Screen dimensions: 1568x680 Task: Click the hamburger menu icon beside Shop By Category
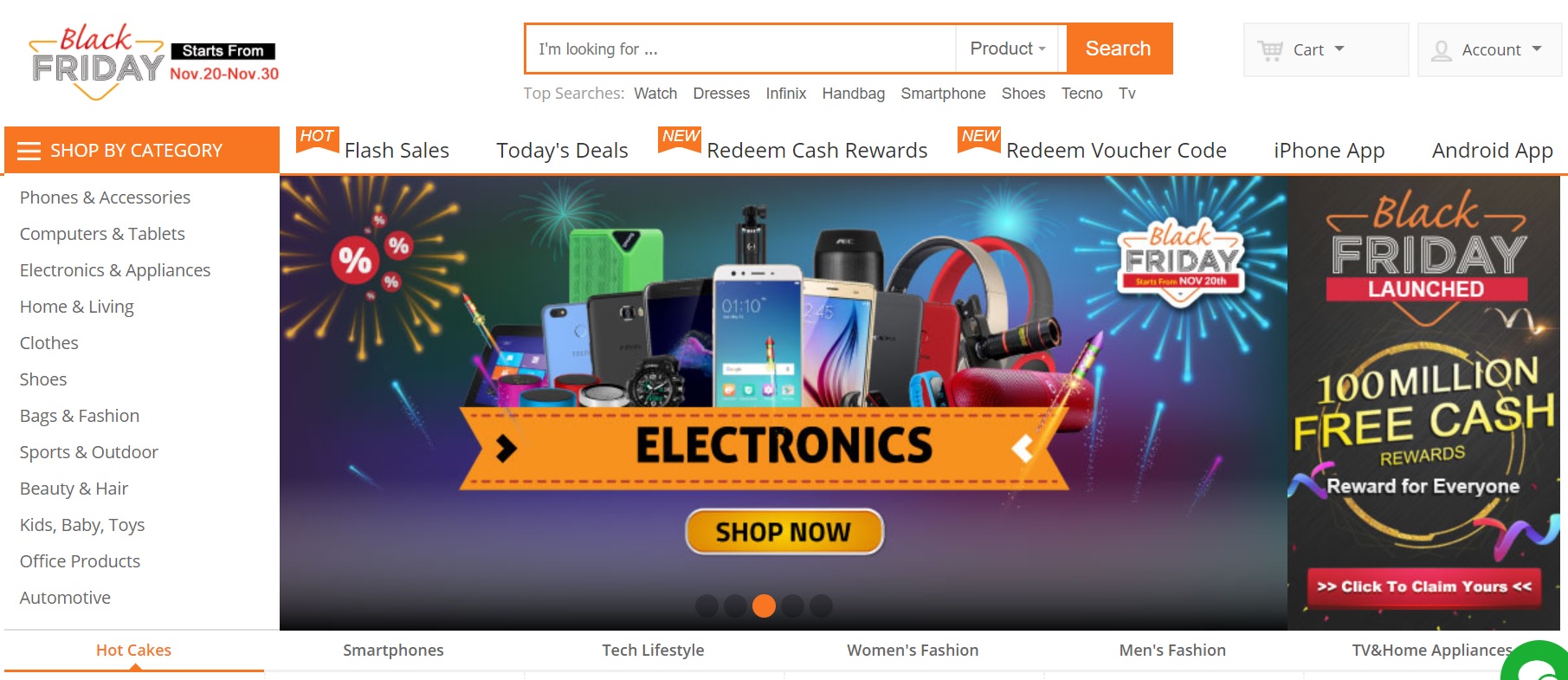(29, 151)
